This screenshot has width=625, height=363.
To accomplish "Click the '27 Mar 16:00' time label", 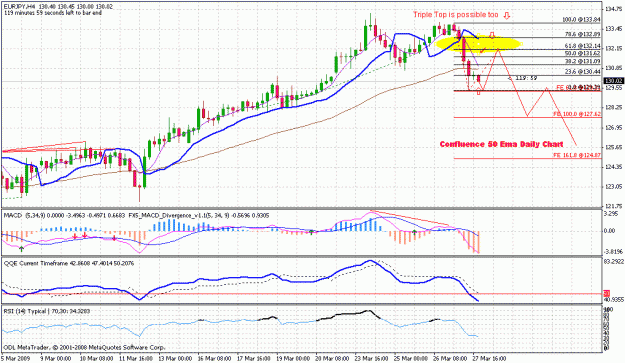I will point(489,359).
